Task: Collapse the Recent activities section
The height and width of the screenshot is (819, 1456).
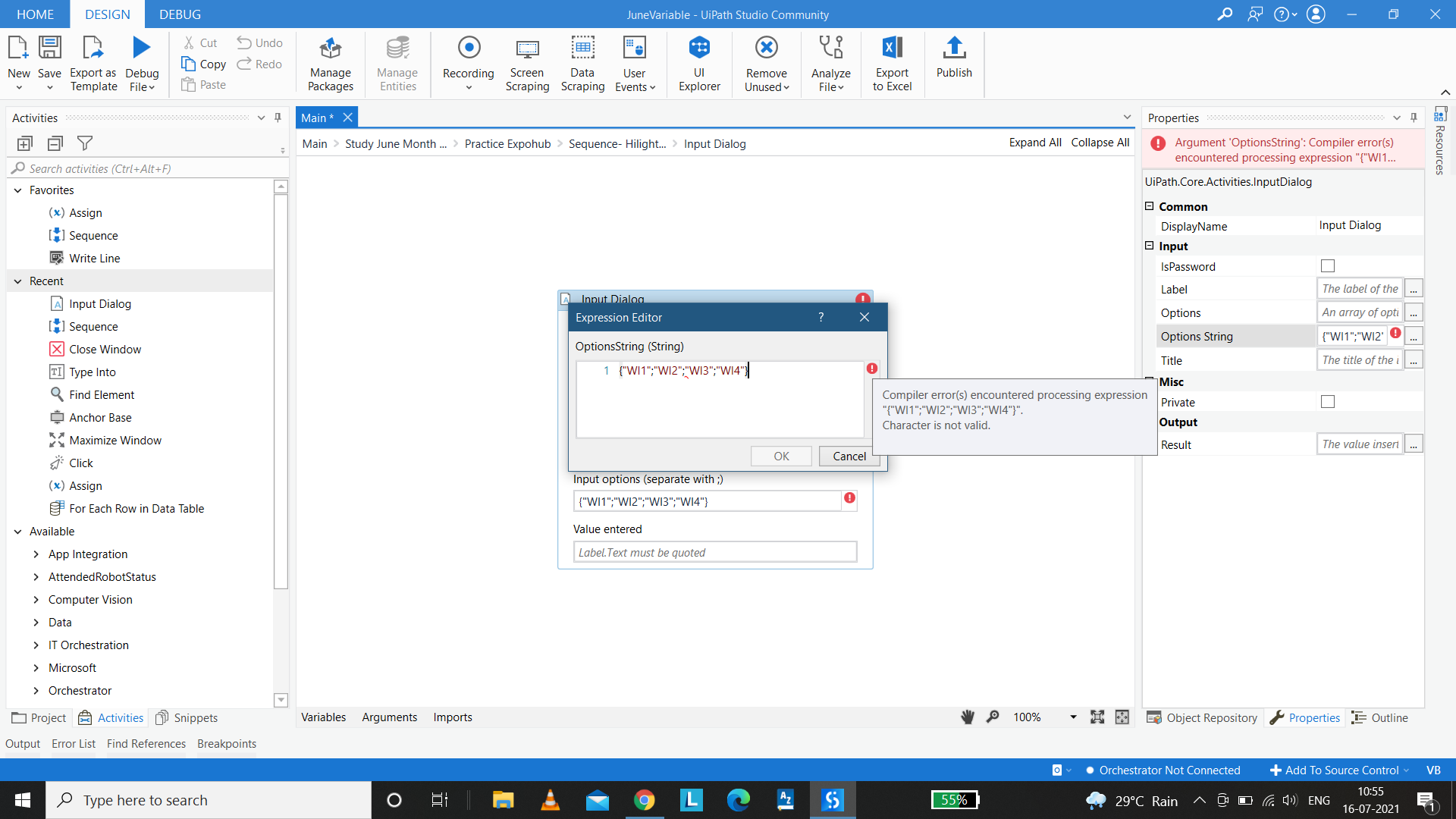Action: [17, 281]
